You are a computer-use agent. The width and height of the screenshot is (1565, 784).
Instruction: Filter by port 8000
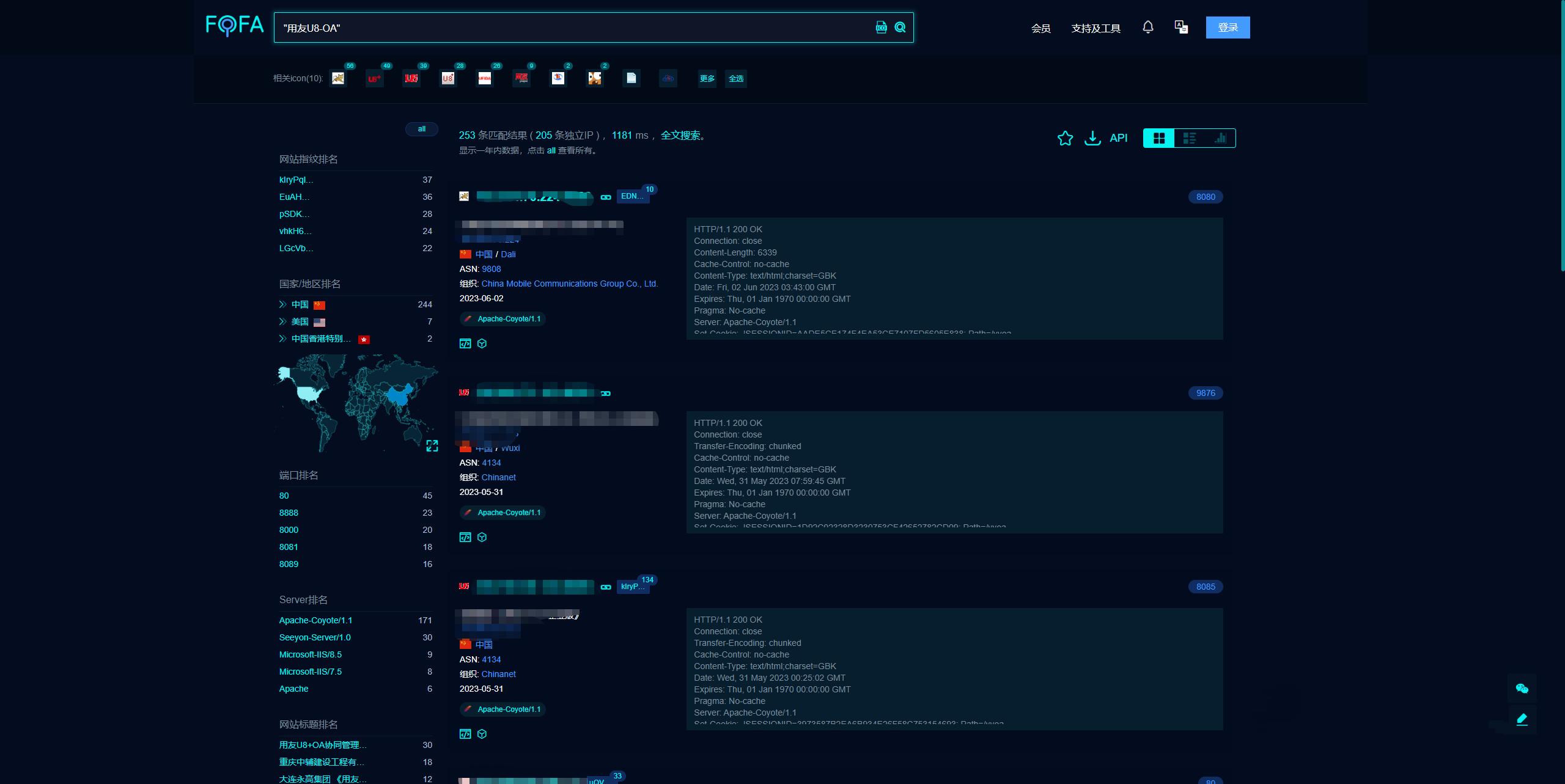[x=289, y=530]
